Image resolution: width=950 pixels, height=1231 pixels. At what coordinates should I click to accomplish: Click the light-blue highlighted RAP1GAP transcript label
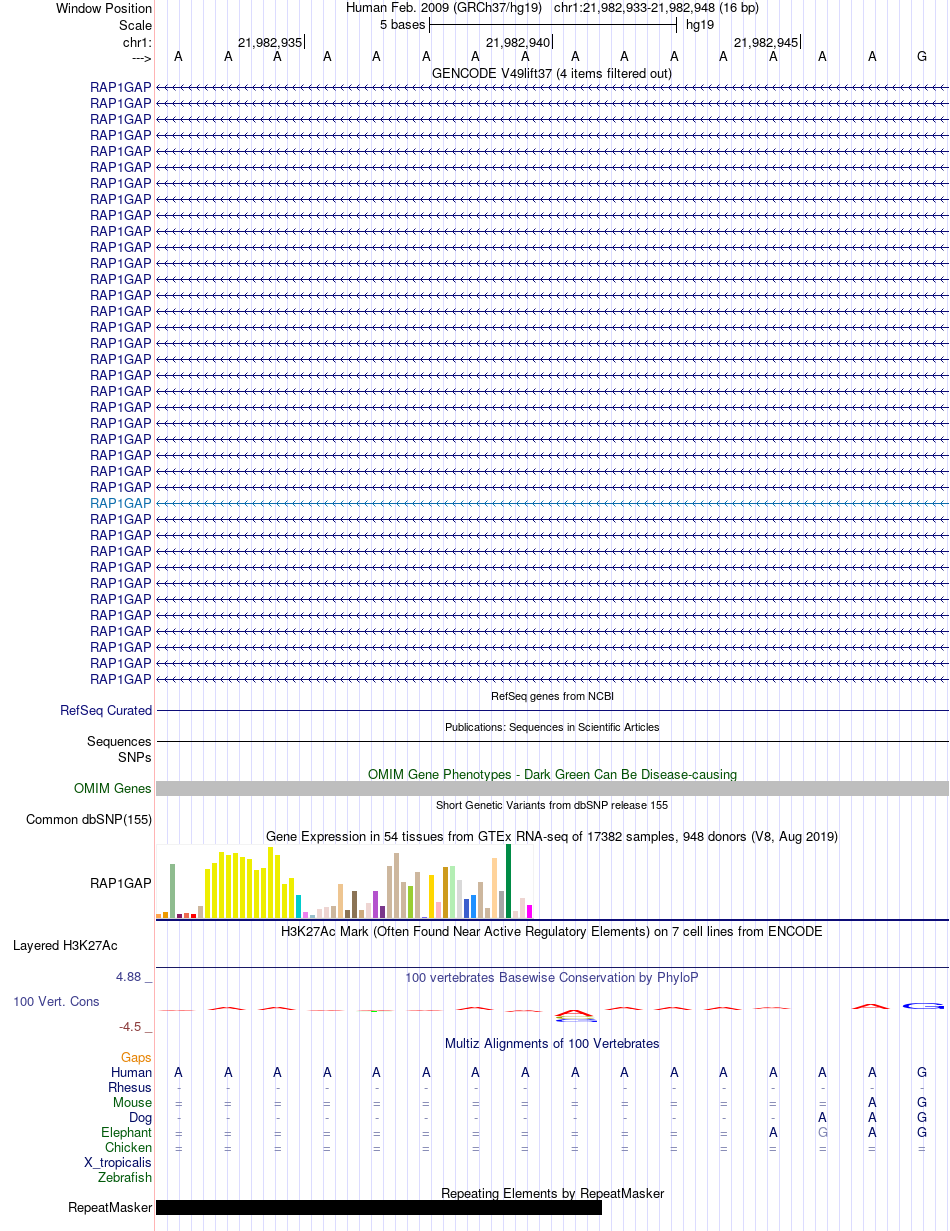[x=121, y=503]
